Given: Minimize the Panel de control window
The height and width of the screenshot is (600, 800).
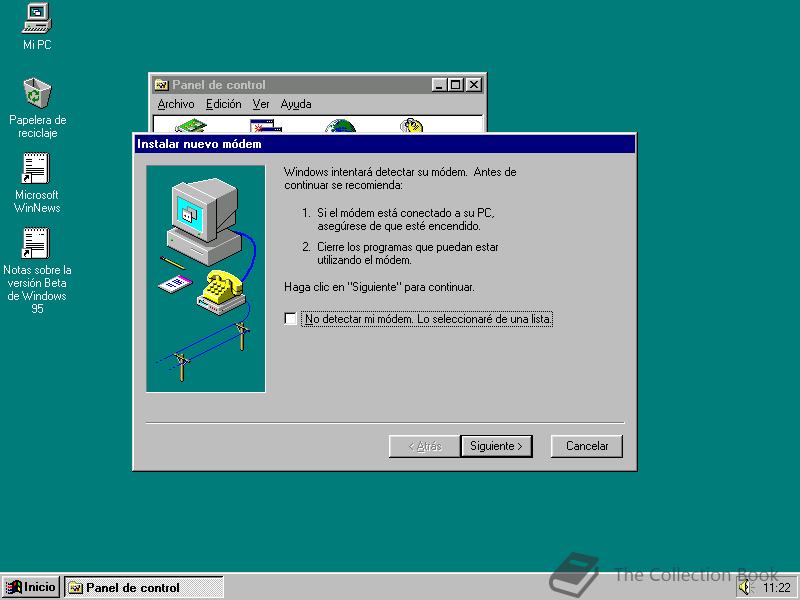Looking at the screenshot, I should tap(439, 85).
